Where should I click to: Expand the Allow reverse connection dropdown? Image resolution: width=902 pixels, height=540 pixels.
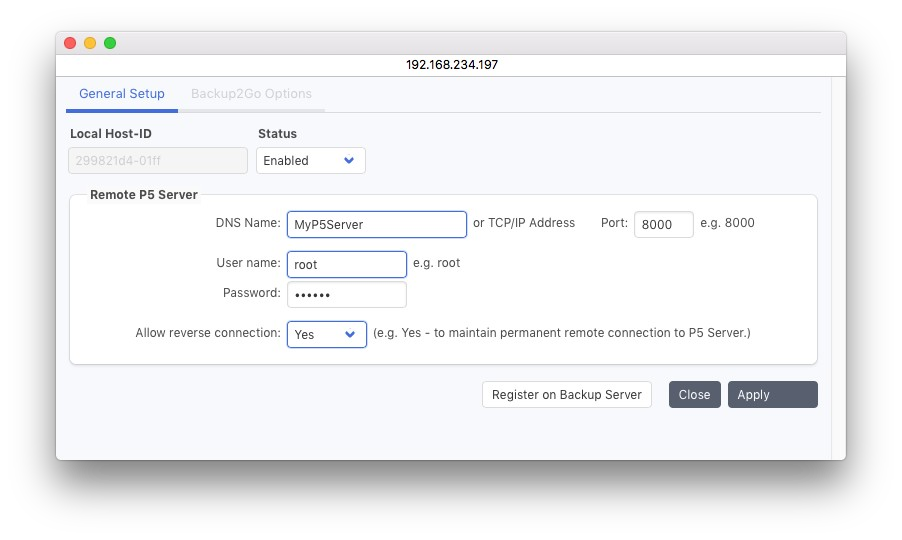(x=326, y=334)
